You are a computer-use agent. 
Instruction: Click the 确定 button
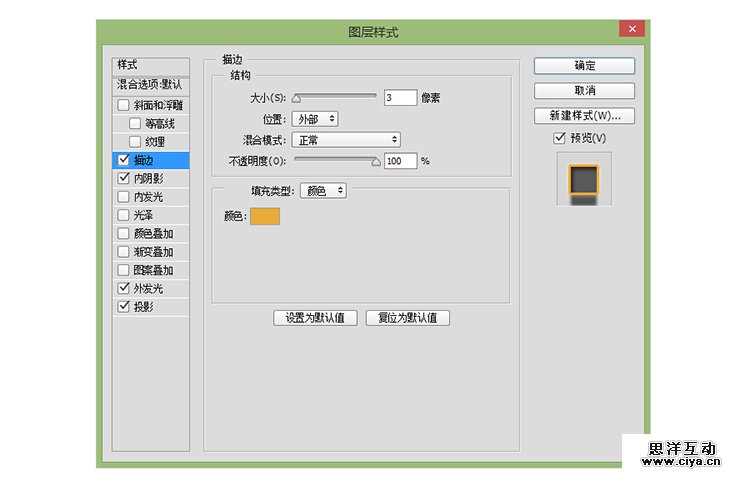[584, 66]
